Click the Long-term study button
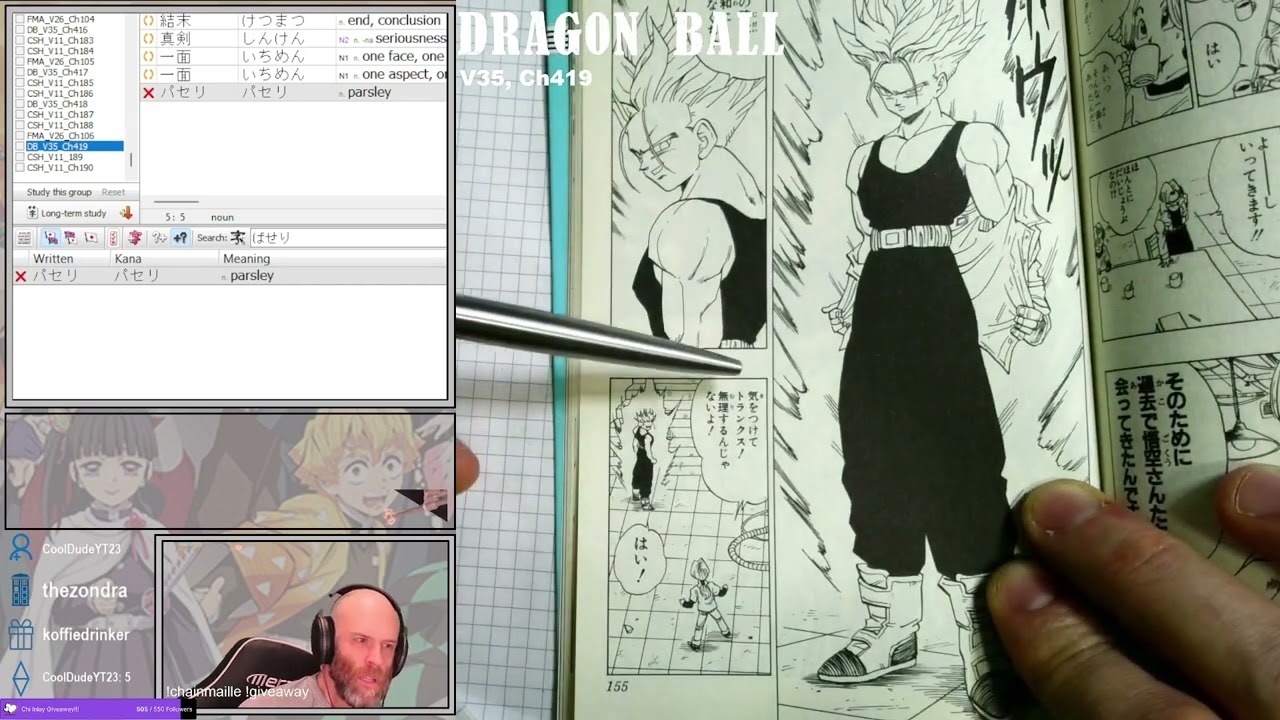This screenshot has width=1280, height=720. click(x=66, y=213)
